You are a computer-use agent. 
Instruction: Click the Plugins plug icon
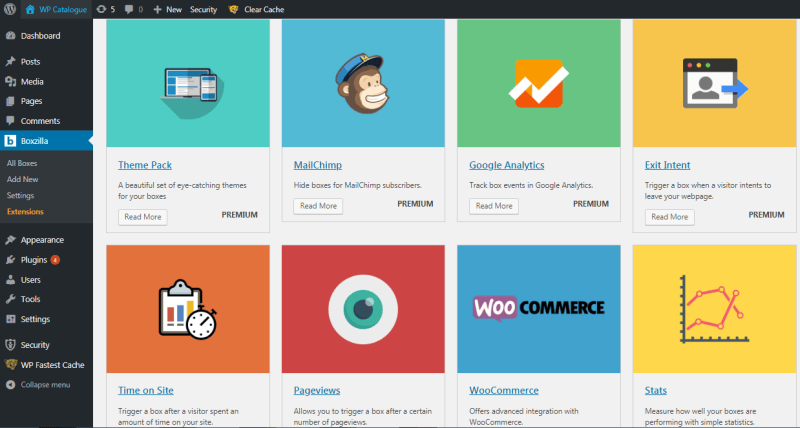click(x=10, y=260)
